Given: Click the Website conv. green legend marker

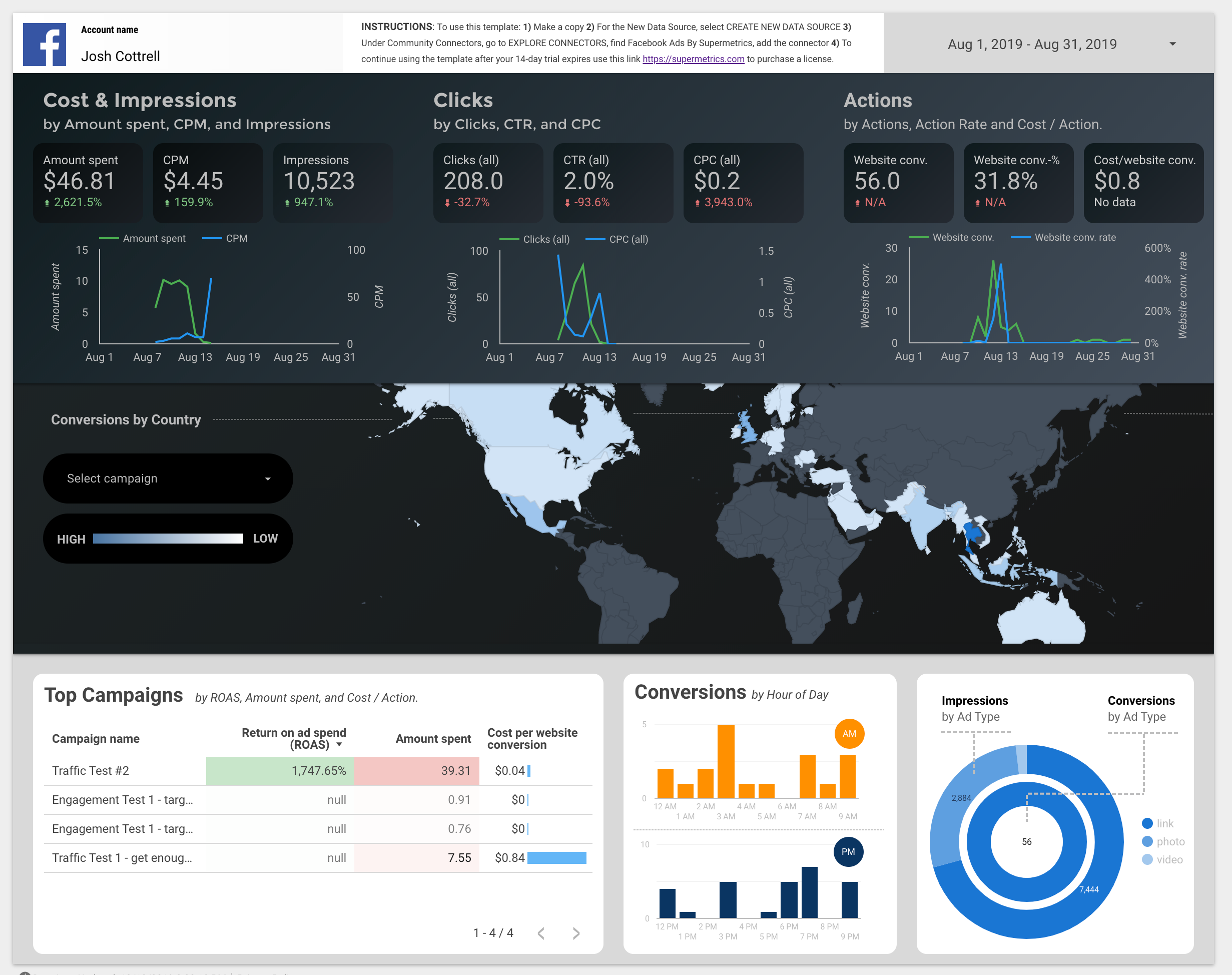Looking at the screenshot, I should coord(918,237).
